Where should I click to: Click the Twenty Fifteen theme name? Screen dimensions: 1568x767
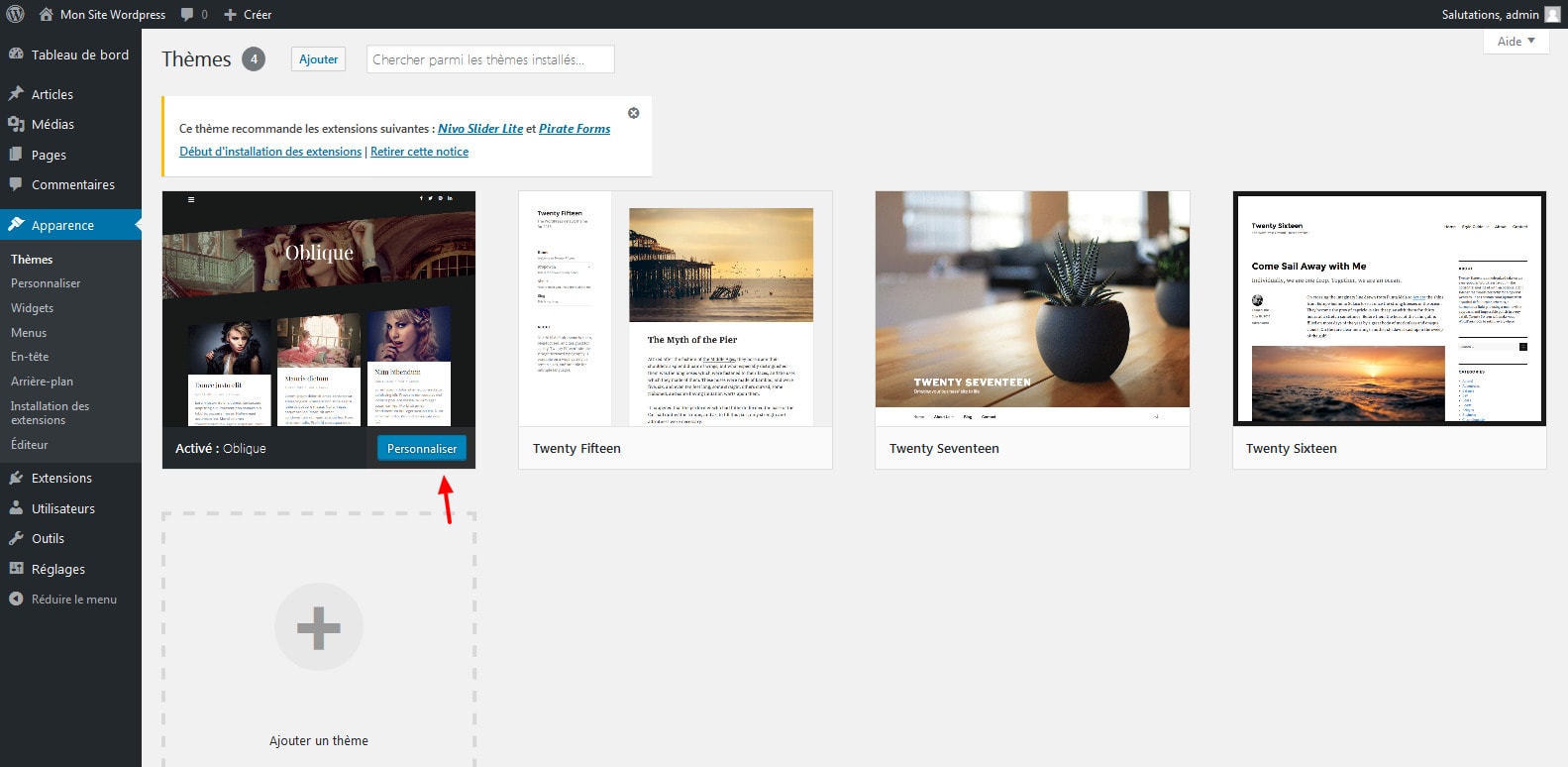tap(576, 449)
